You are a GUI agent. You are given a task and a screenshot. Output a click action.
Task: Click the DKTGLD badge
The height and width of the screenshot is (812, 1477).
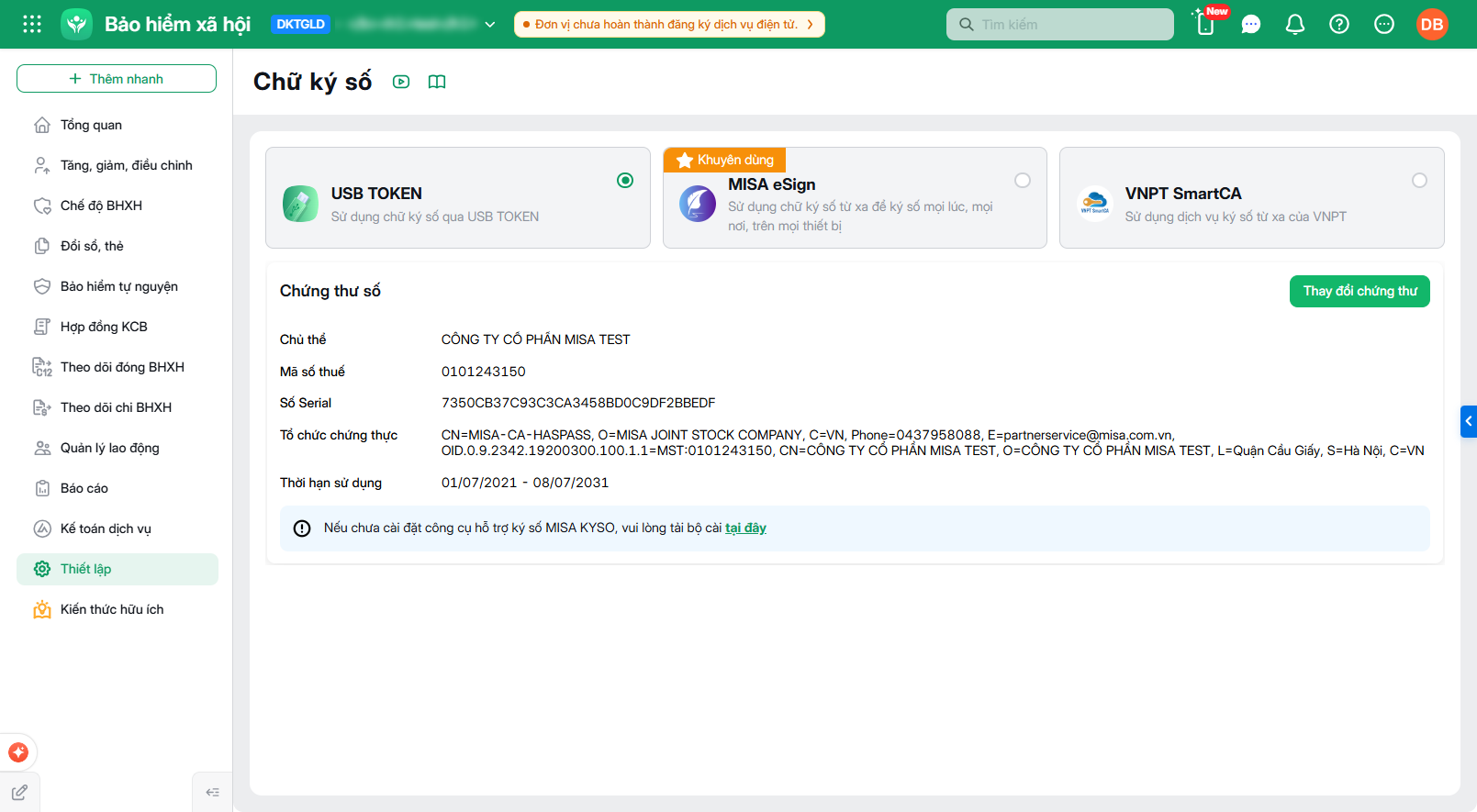301,25
